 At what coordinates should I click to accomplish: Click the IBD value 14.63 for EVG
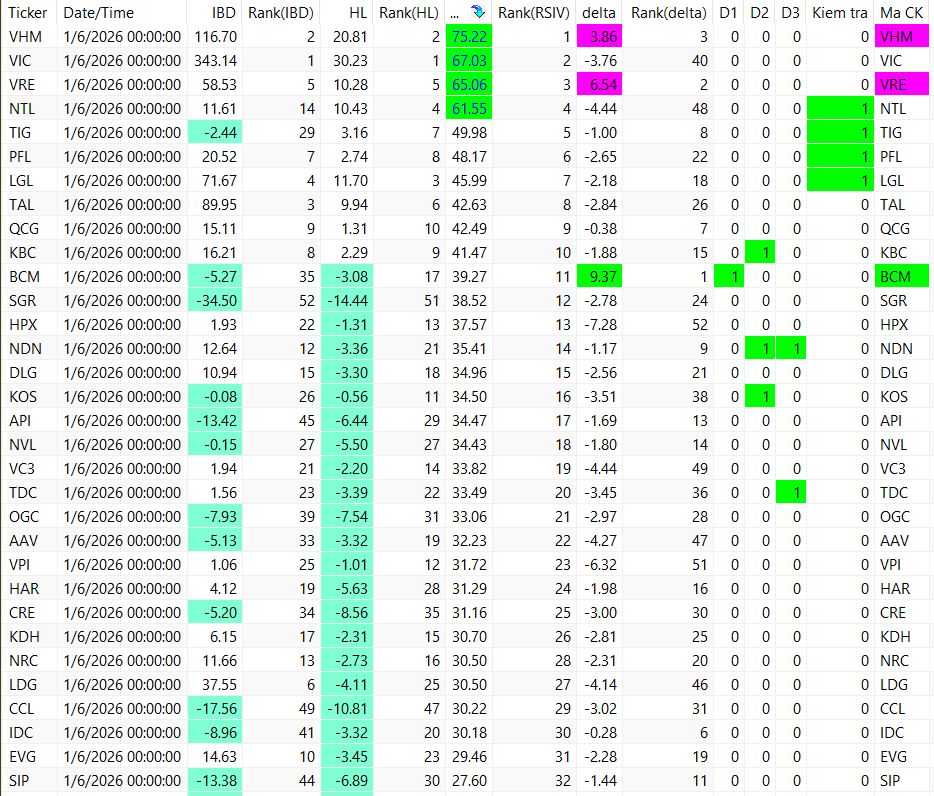pos(219,757)
